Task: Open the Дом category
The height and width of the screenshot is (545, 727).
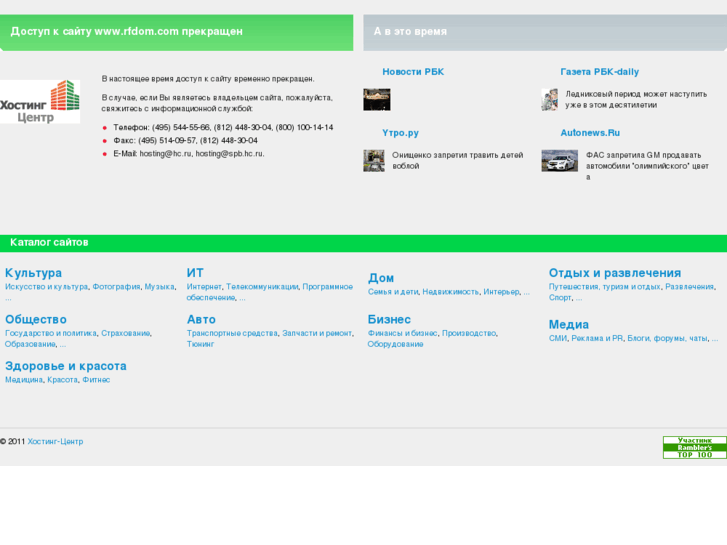Action: pos(381,278)
